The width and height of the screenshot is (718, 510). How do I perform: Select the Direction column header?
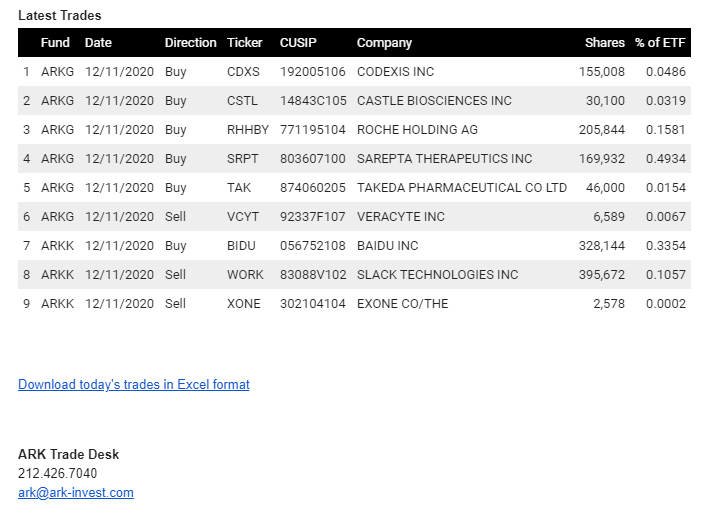[190, 43]
